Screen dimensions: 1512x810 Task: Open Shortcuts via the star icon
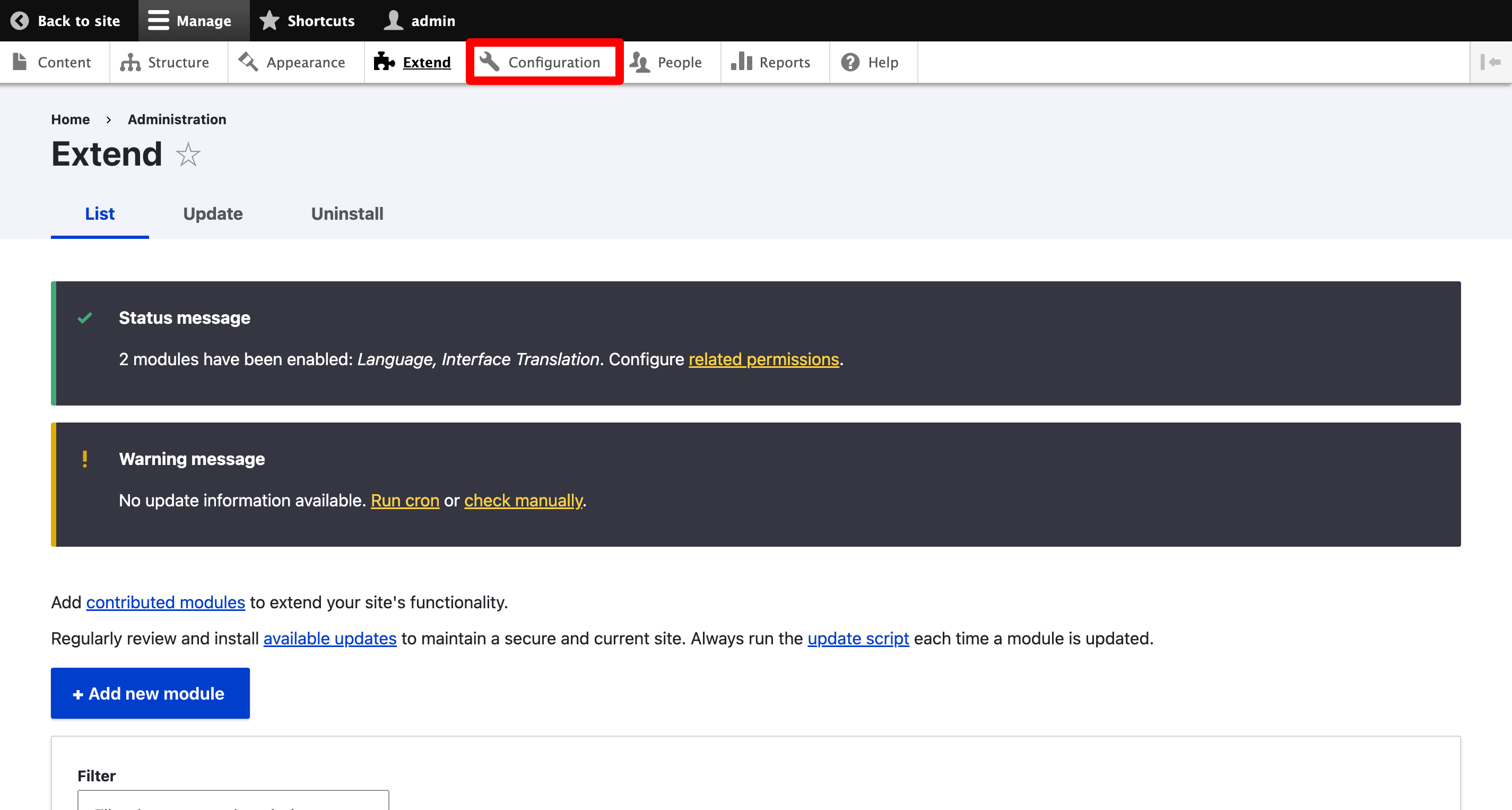click(x=270, y=21)
